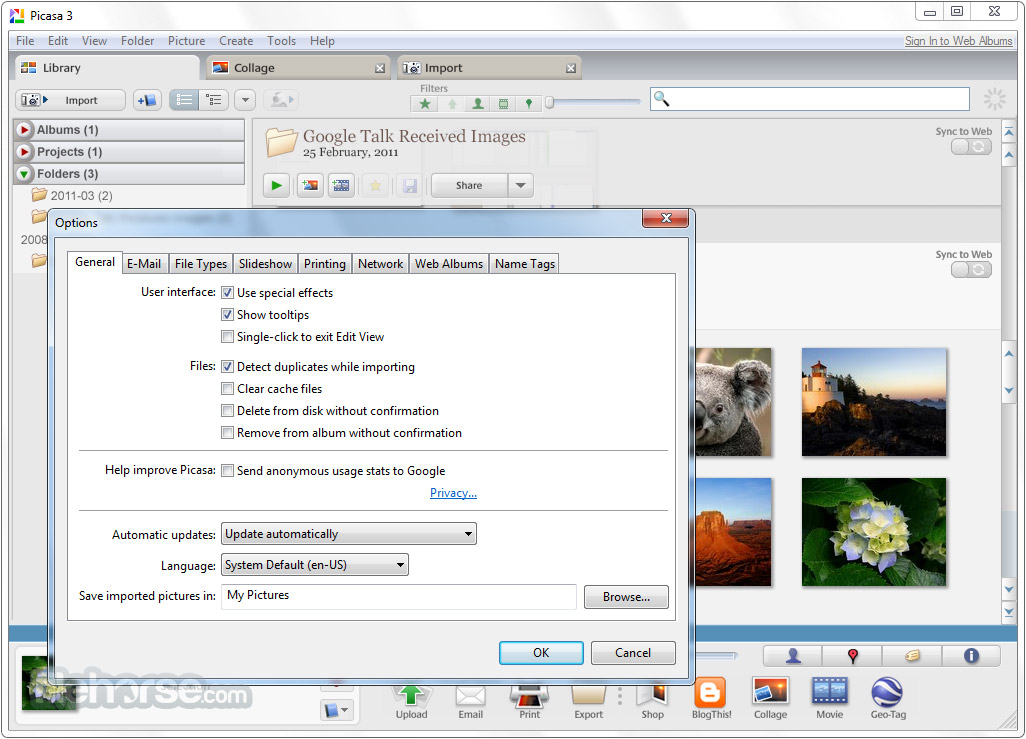Open the File menu

tap(25, 41)
